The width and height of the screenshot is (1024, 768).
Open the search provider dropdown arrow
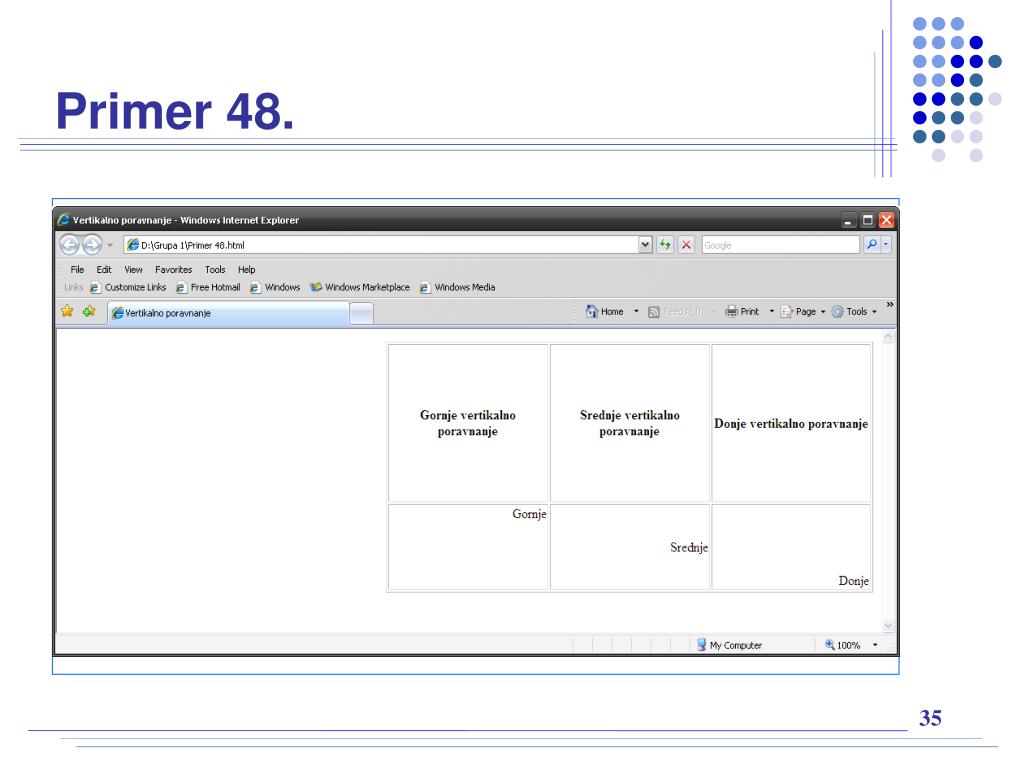click(886, 245)
